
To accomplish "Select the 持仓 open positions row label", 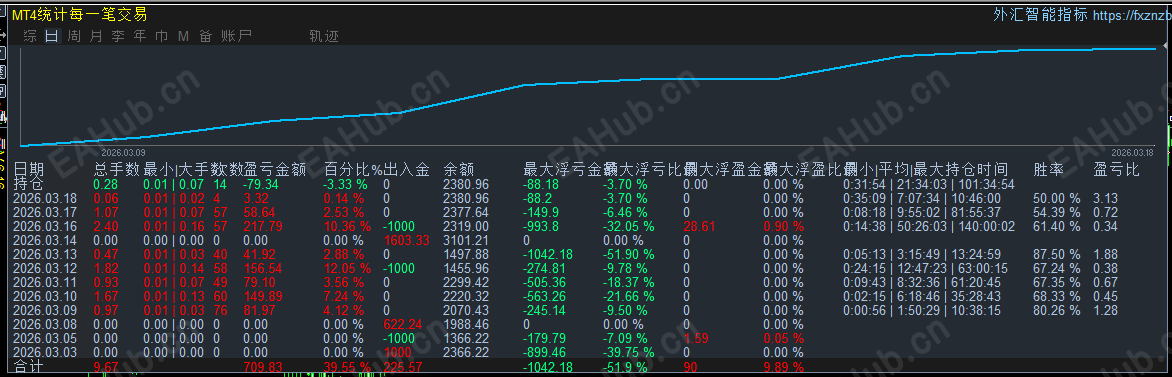I will point(28,184).
